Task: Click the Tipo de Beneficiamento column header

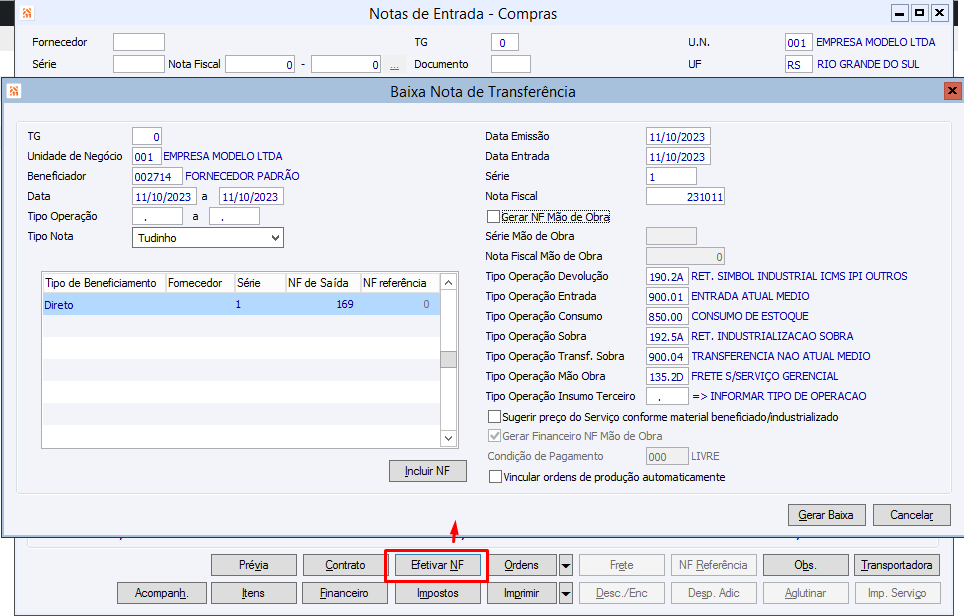Action: (x=103, y=283)
